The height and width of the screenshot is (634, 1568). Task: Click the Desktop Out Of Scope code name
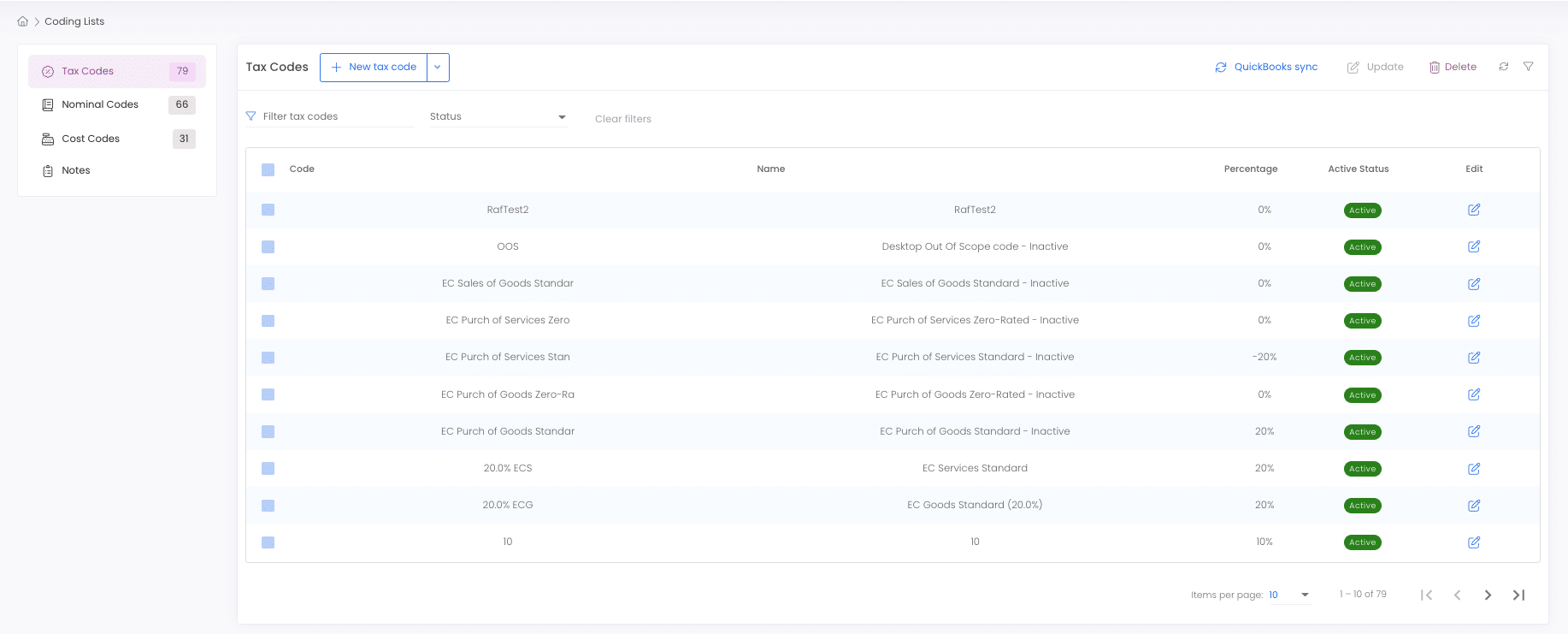coord(975,246)
